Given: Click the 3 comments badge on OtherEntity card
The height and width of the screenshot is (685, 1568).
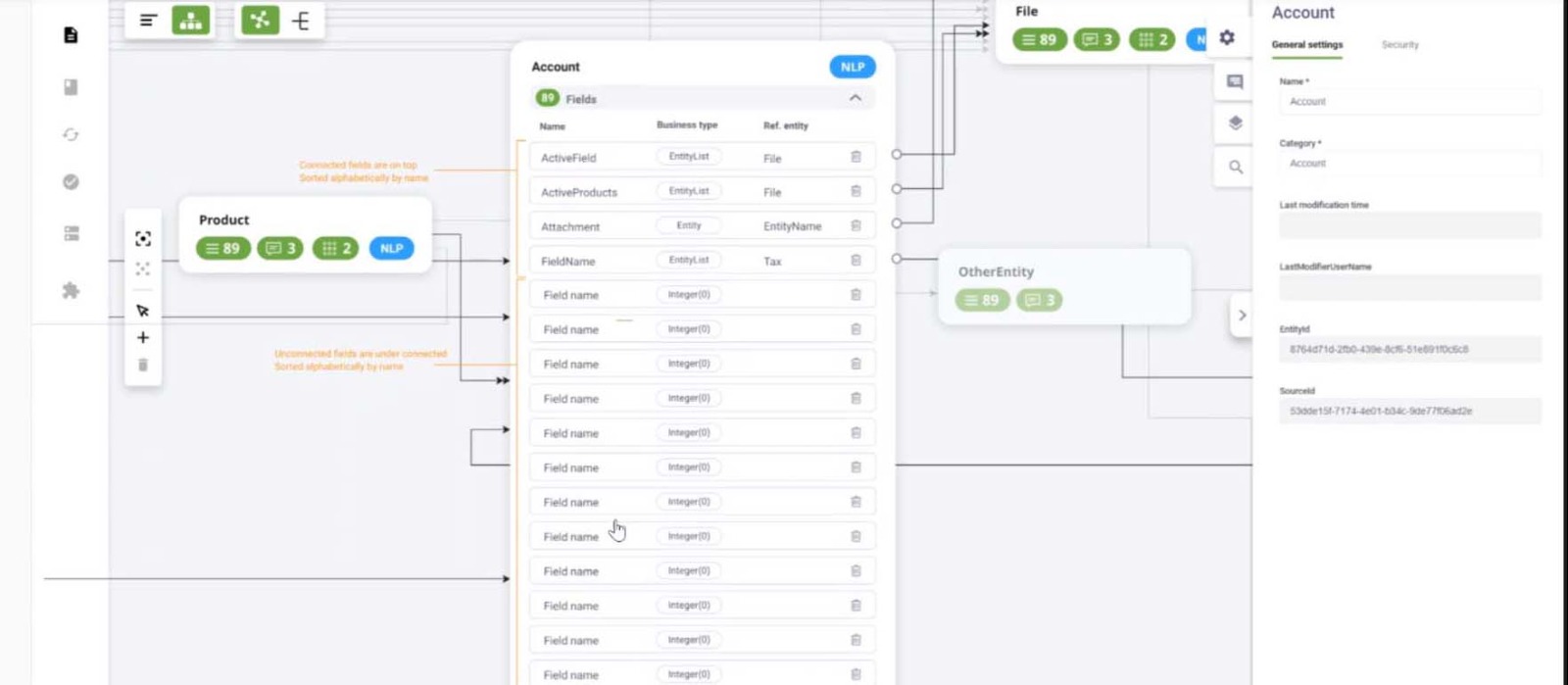Looking at the screenshot, I should click(1040, 300).
